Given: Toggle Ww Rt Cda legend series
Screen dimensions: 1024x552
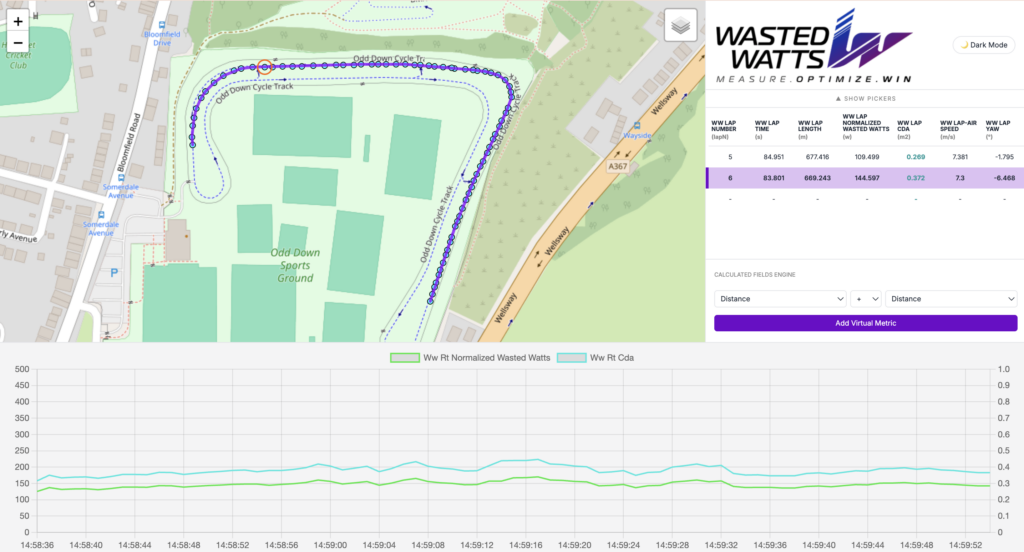Looking at the screenshot, I should point(596,357).
